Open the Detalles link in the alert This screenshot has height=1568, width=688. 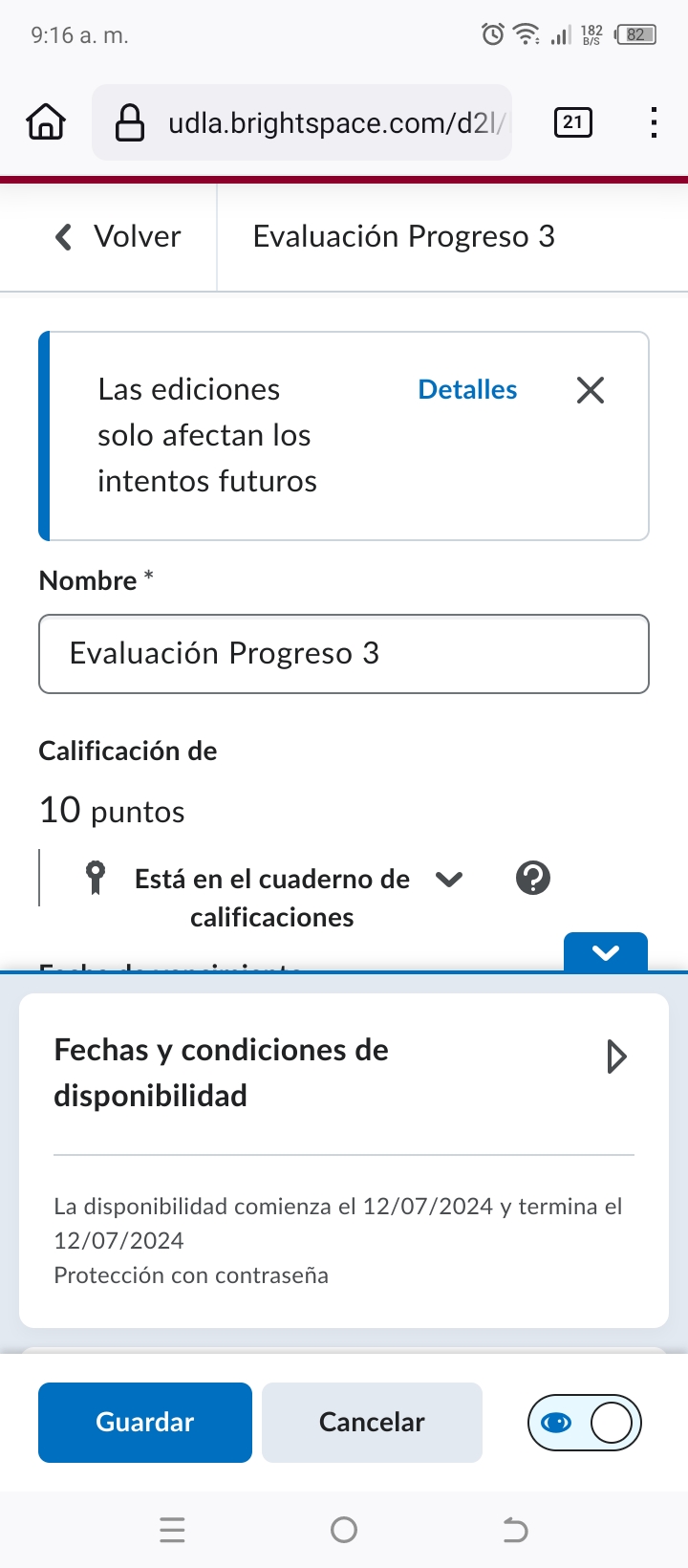(x=467, y=390)
